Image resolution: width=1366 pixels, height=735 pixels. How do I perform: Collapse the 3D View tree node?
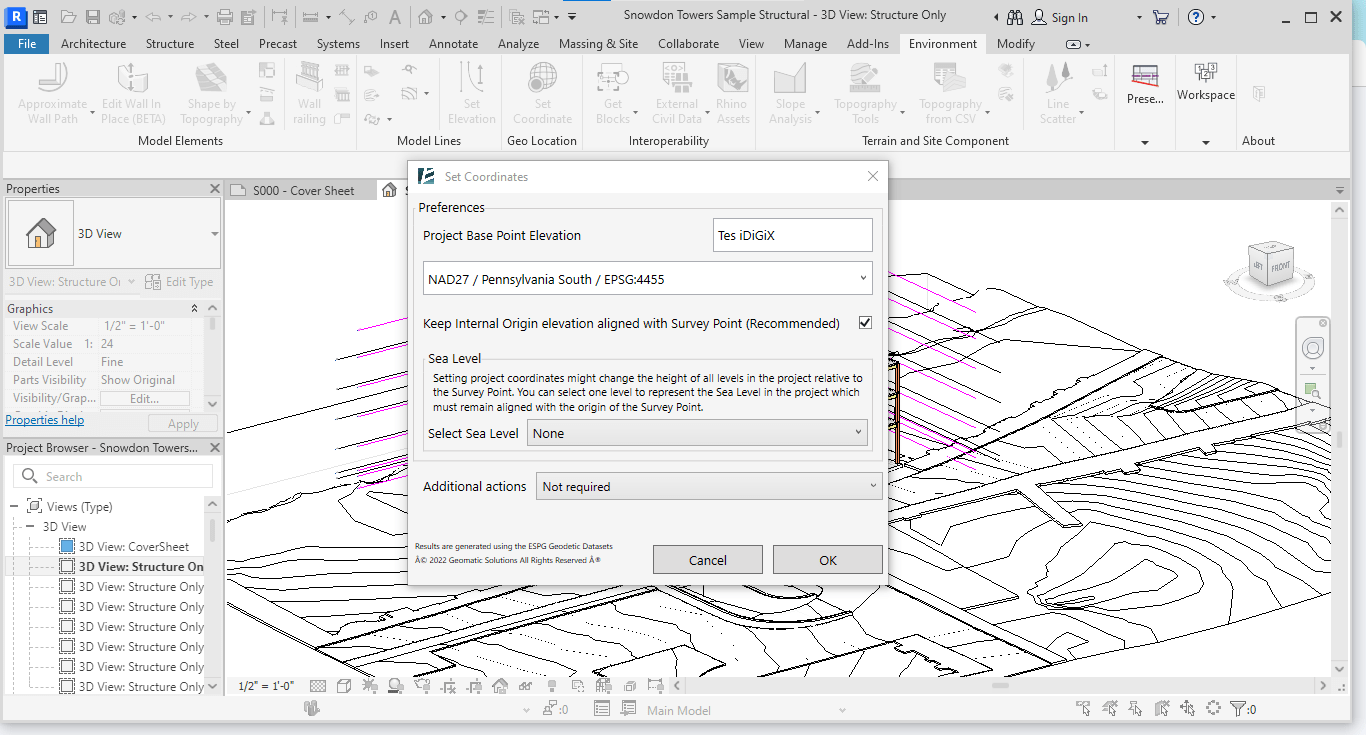pyautogui.click(x=30, y=527)
